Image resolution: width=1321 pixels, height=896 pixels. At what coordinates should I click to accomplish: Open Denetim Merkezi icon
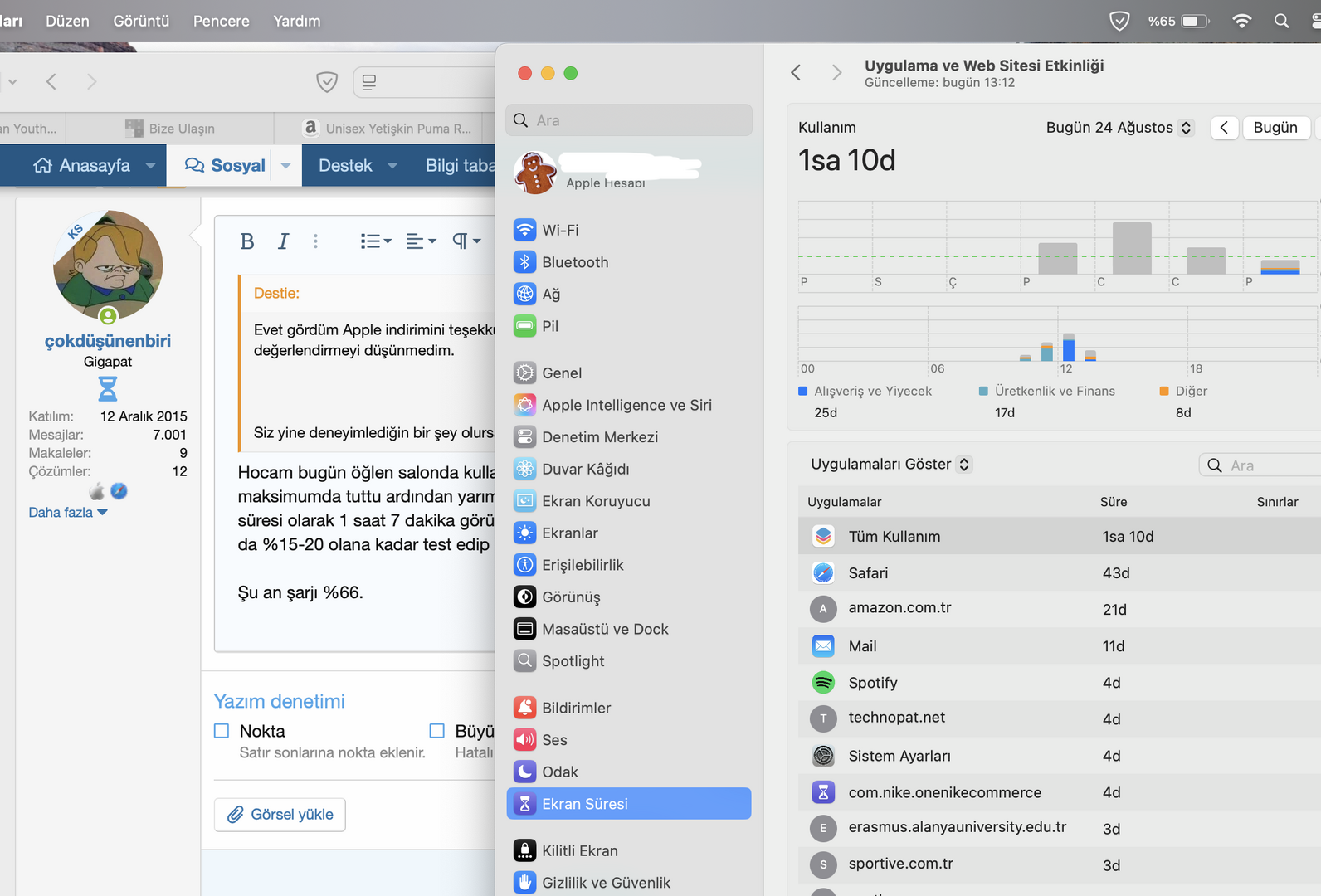(524, 437)
